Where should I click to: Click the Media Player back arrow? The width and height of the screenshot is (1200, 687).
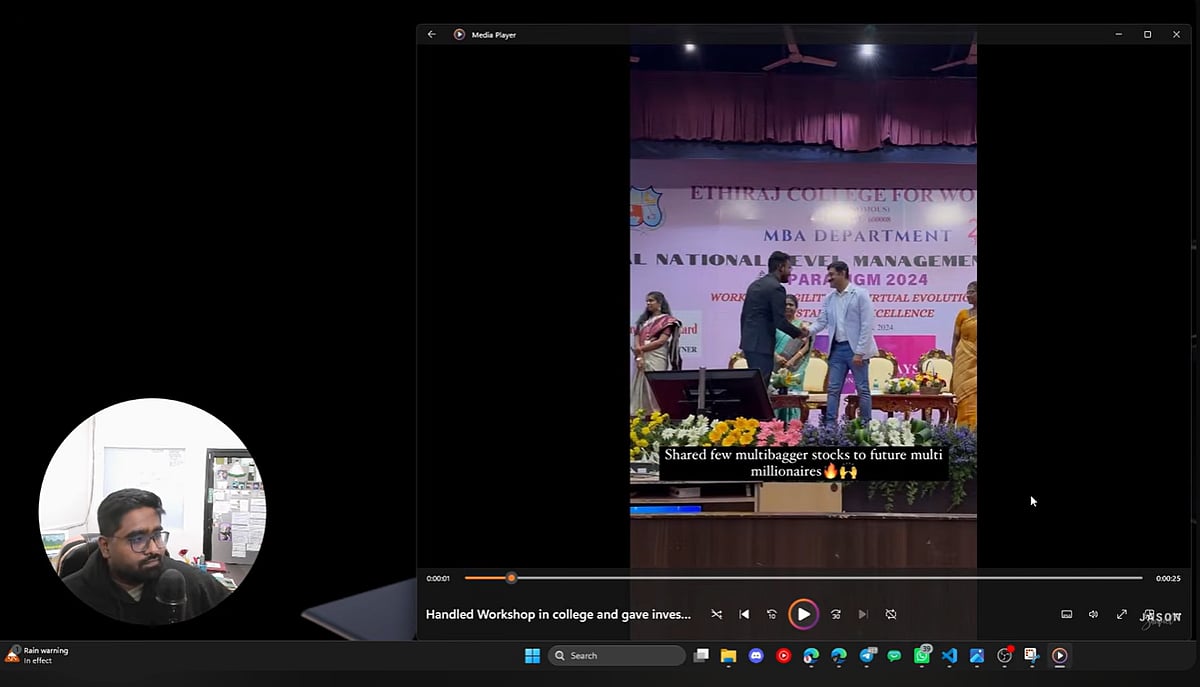(x=432, y=34)
